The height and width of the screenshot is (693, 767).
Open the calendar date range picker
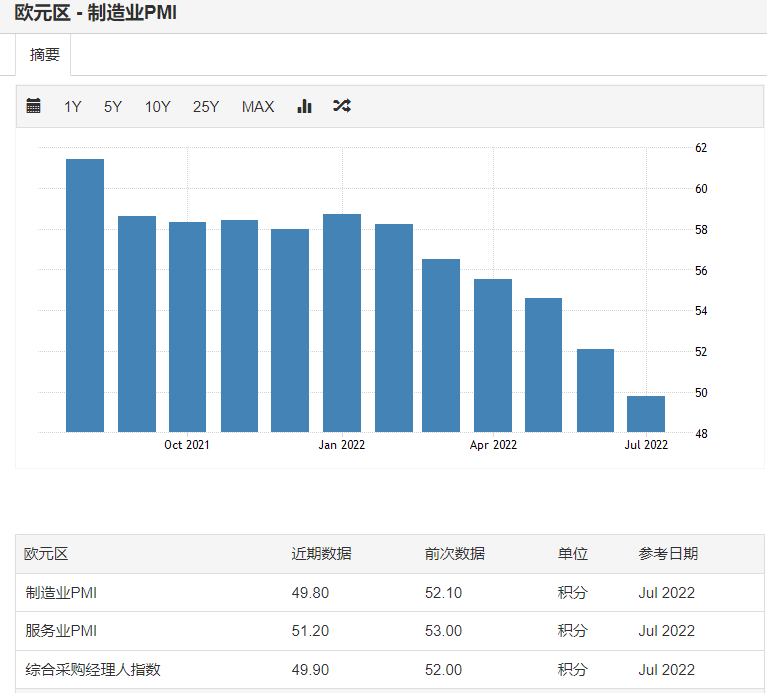pos(33,106)
